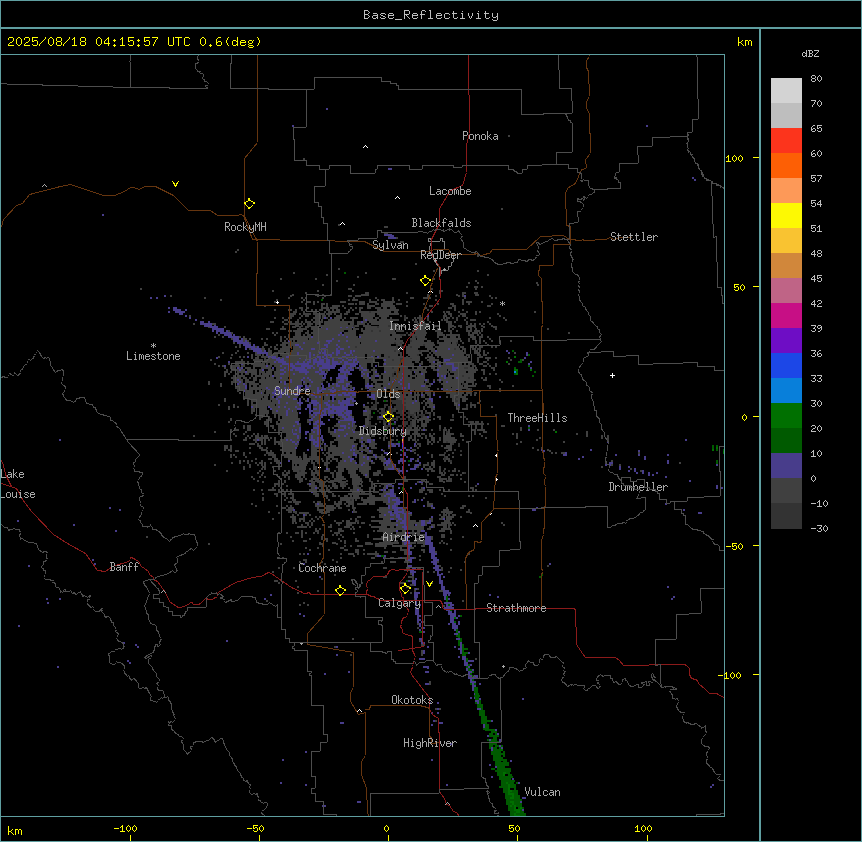Select the light gray 70-80 dBZ swatch
862x842 pixels.
coord(786,91)
